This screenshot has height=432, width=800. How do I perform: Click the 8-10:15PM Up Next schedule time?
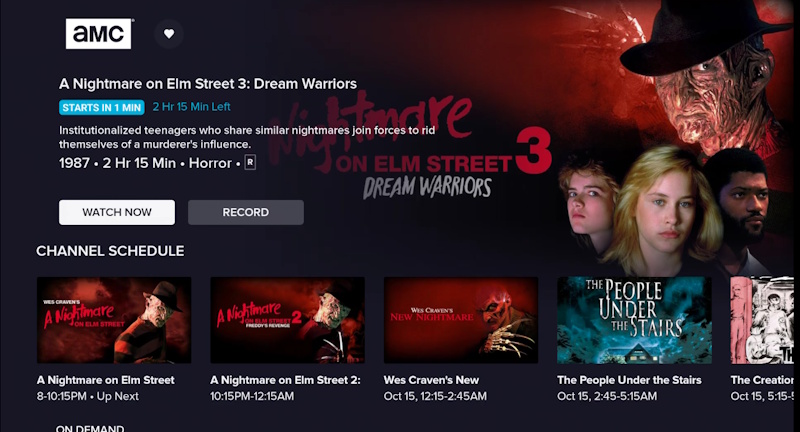(x=89, y=396)
